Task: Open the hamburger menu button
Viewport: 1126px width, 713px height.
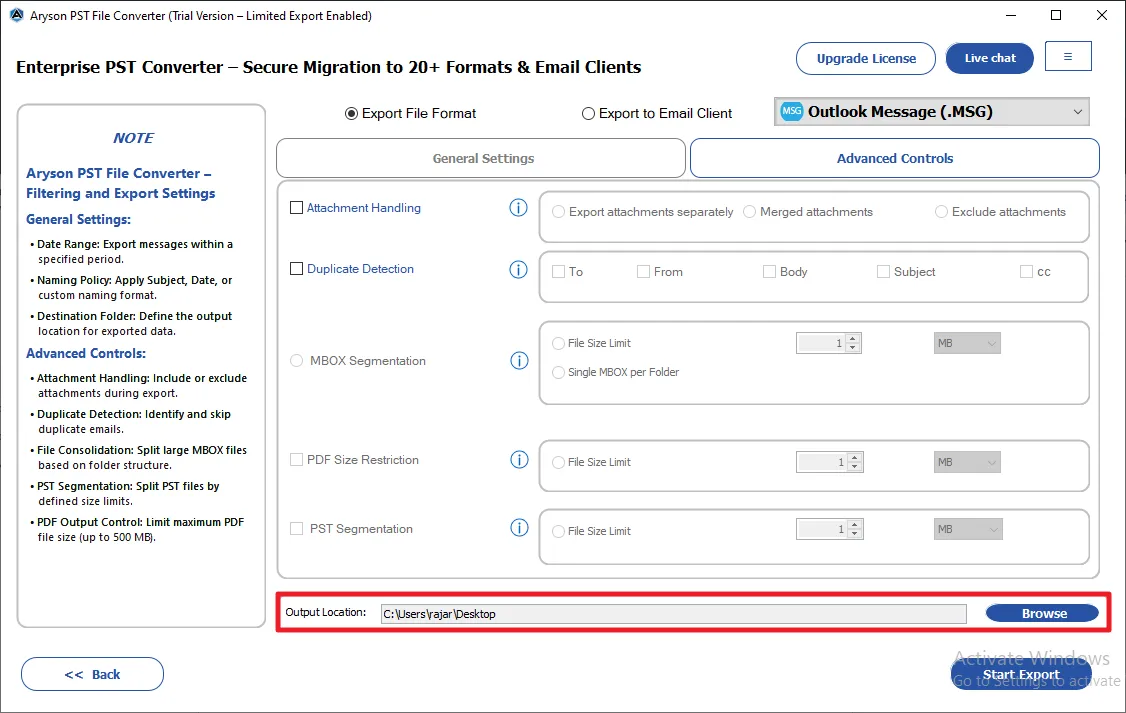Action: [x=1068, y=57]
